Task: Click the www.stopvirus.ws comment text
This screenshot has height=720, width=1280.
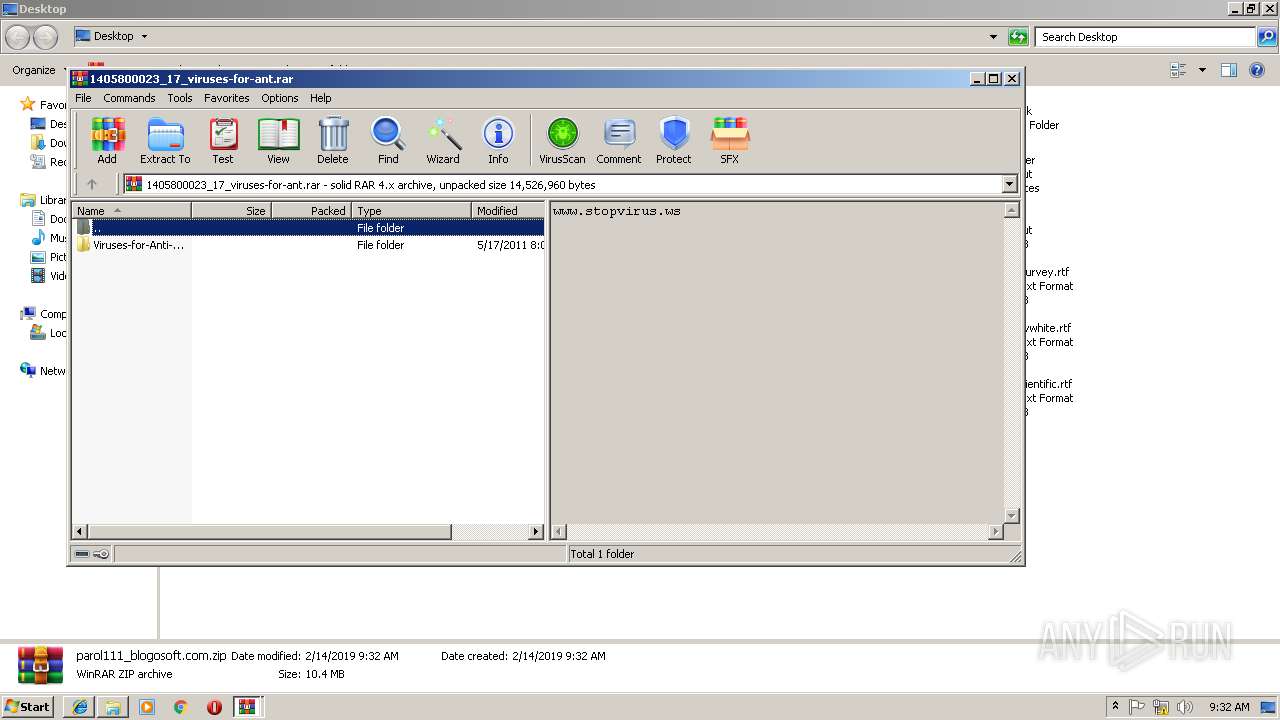Action: click(617, 211)
